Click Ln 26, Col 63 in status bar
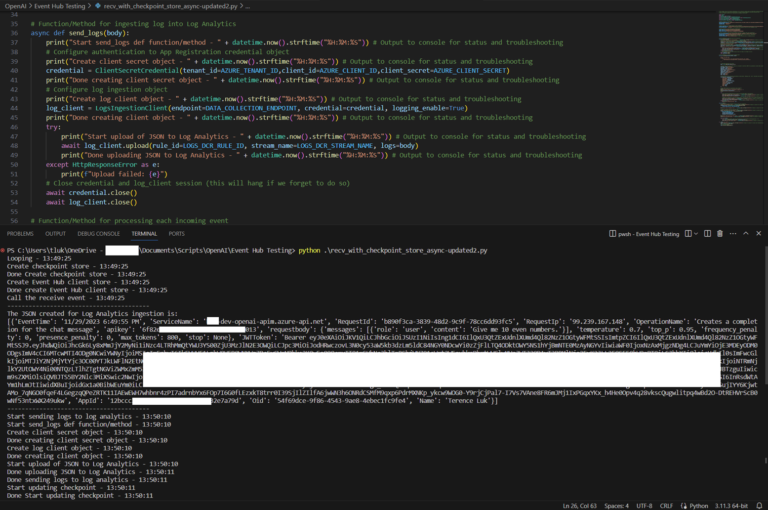The height and width of the screenshot is (510, 768). tap(580, 506)
